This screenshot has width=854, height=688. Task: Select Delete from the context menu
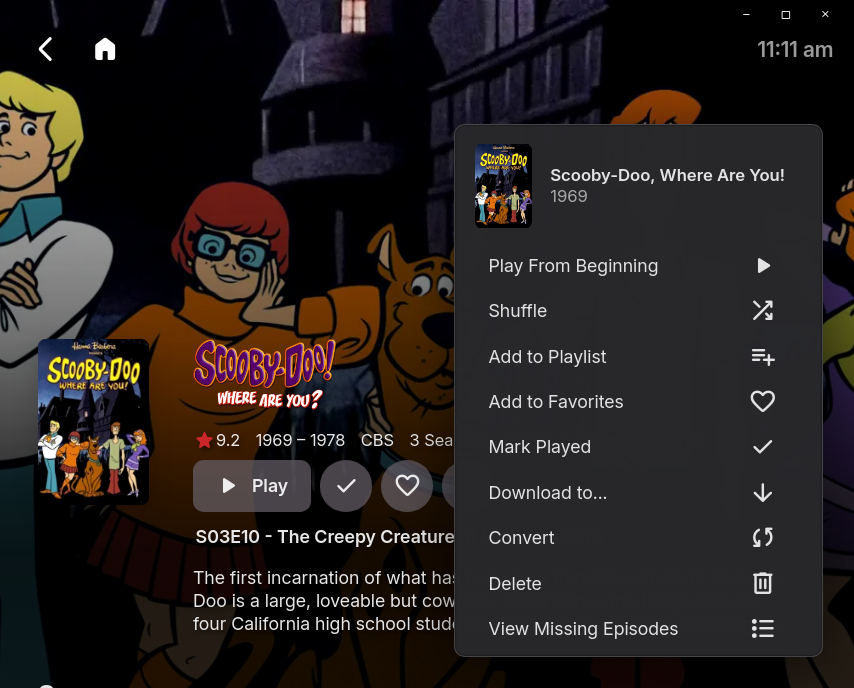click(515, 583)
